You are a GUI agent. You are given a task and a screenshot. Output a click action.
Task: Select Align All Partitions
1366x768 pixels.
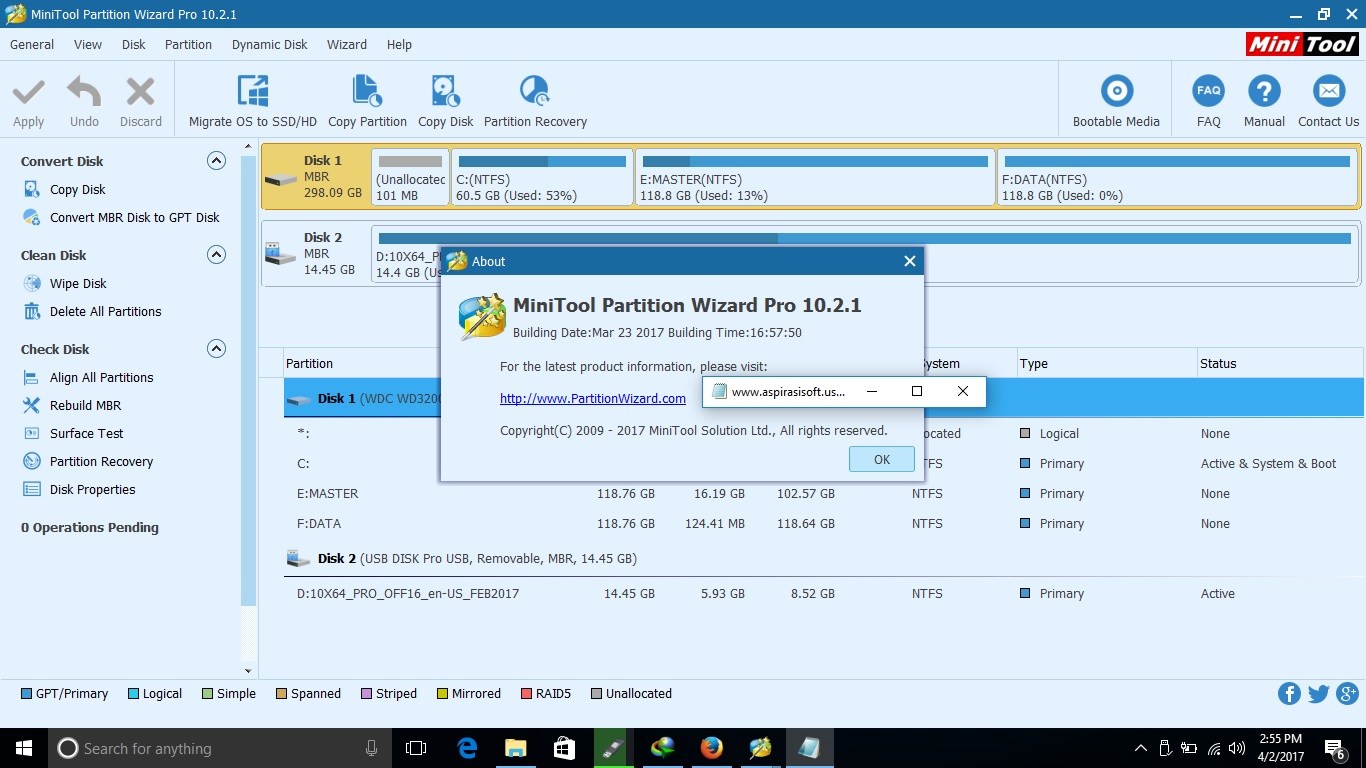pyautogui.click(x=101, y=377)
